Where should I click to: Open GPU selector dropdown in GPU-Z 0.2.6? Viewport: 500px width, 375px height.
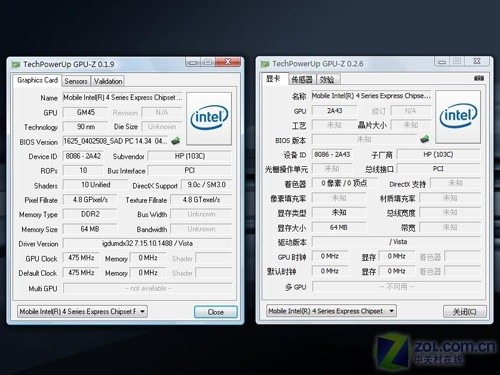[331, 311]
